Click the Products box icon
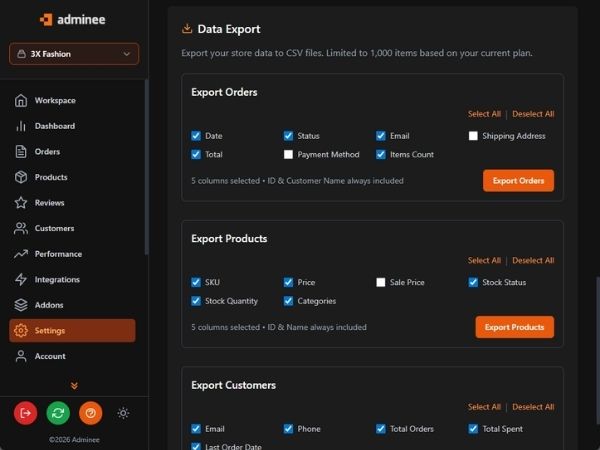The height and width of the screenshot is (450, 600). (x=21, y=177)
